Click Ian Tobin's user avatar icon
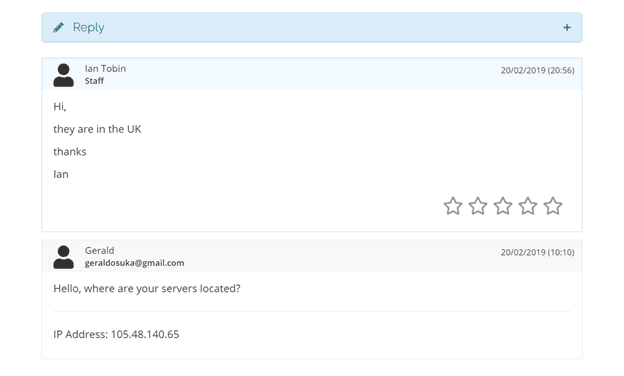 tap(64, 75)
